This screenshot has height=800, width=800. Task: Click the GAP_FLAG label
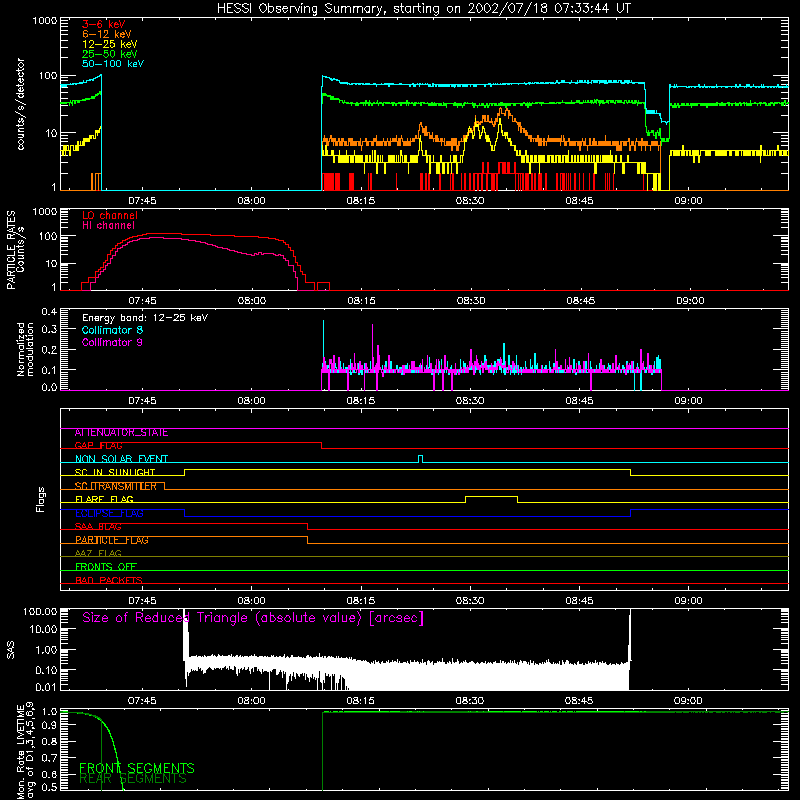point(98,445)
